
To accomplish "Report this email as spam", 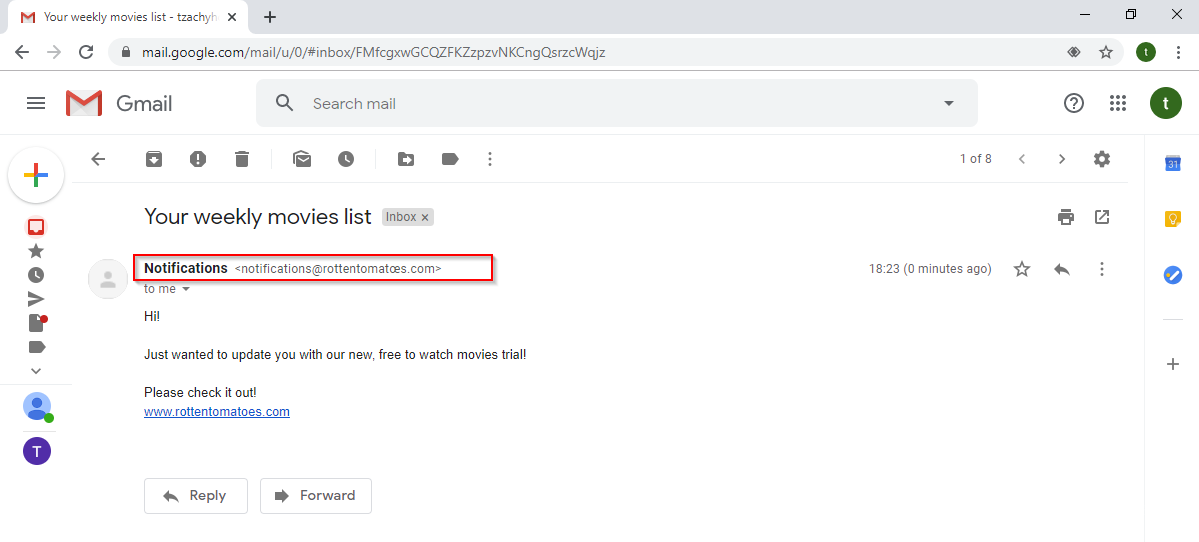I will click(198, 159).
